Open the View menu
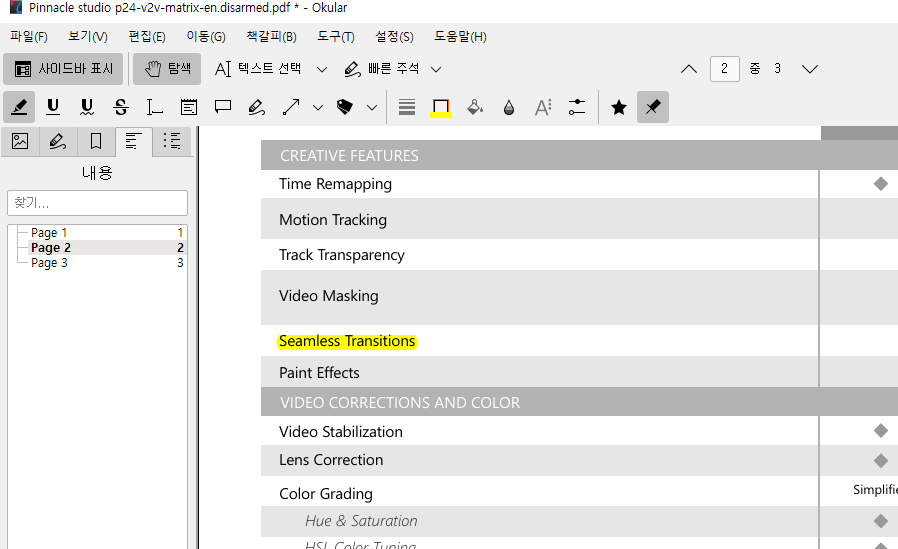 pos(88,37)
